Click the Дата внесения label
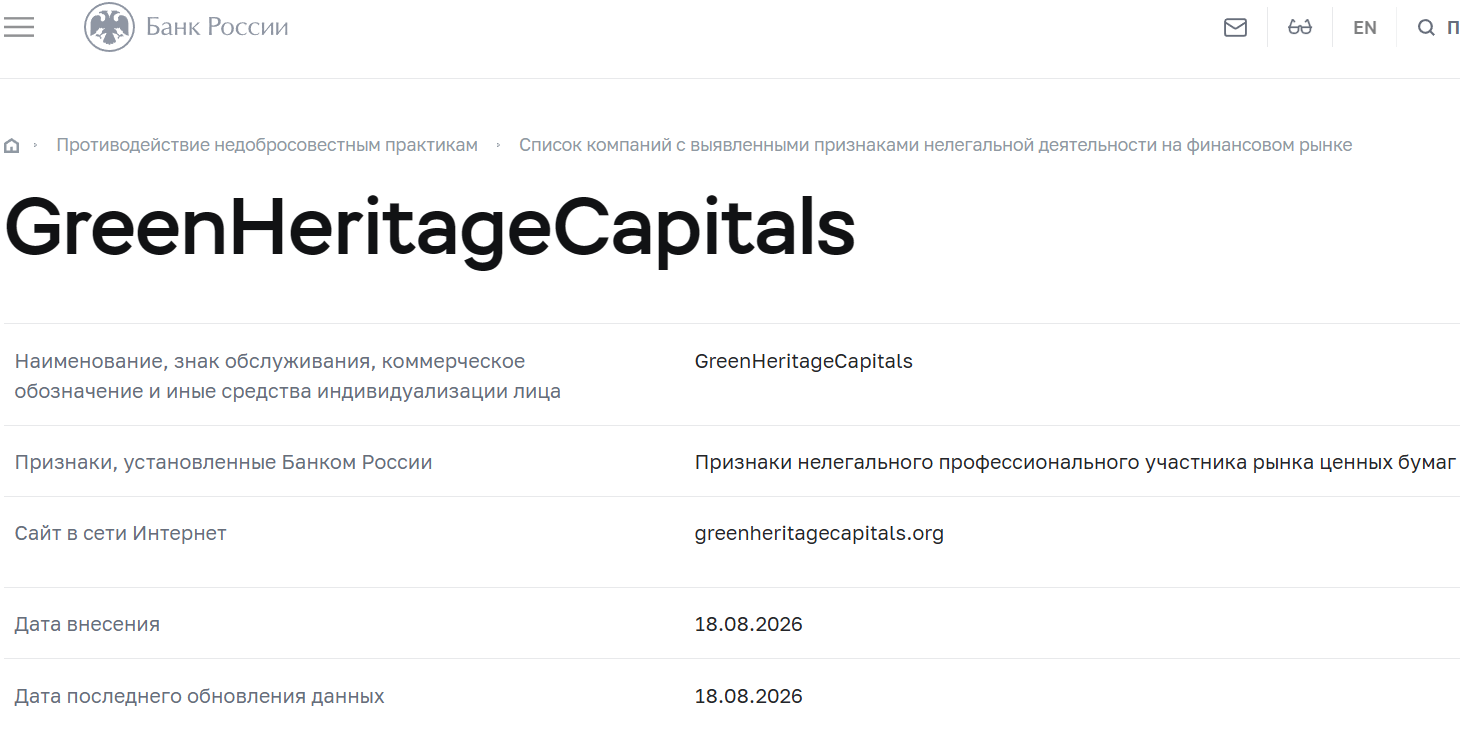1460x729 pixels. point(87,624)
